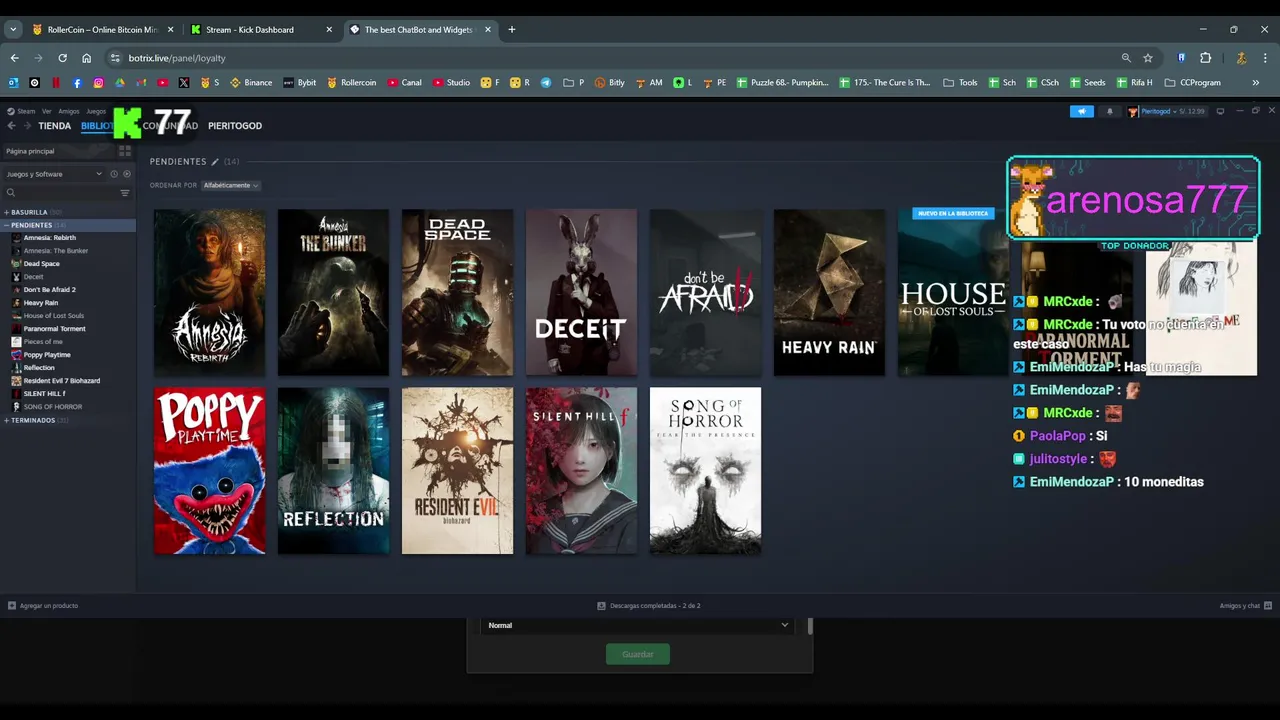This screenshot has width=1280, height=720.
Task: Open the Normal dropdown in botrix panel
Action: pyautogui.click(x=638, y=625)
